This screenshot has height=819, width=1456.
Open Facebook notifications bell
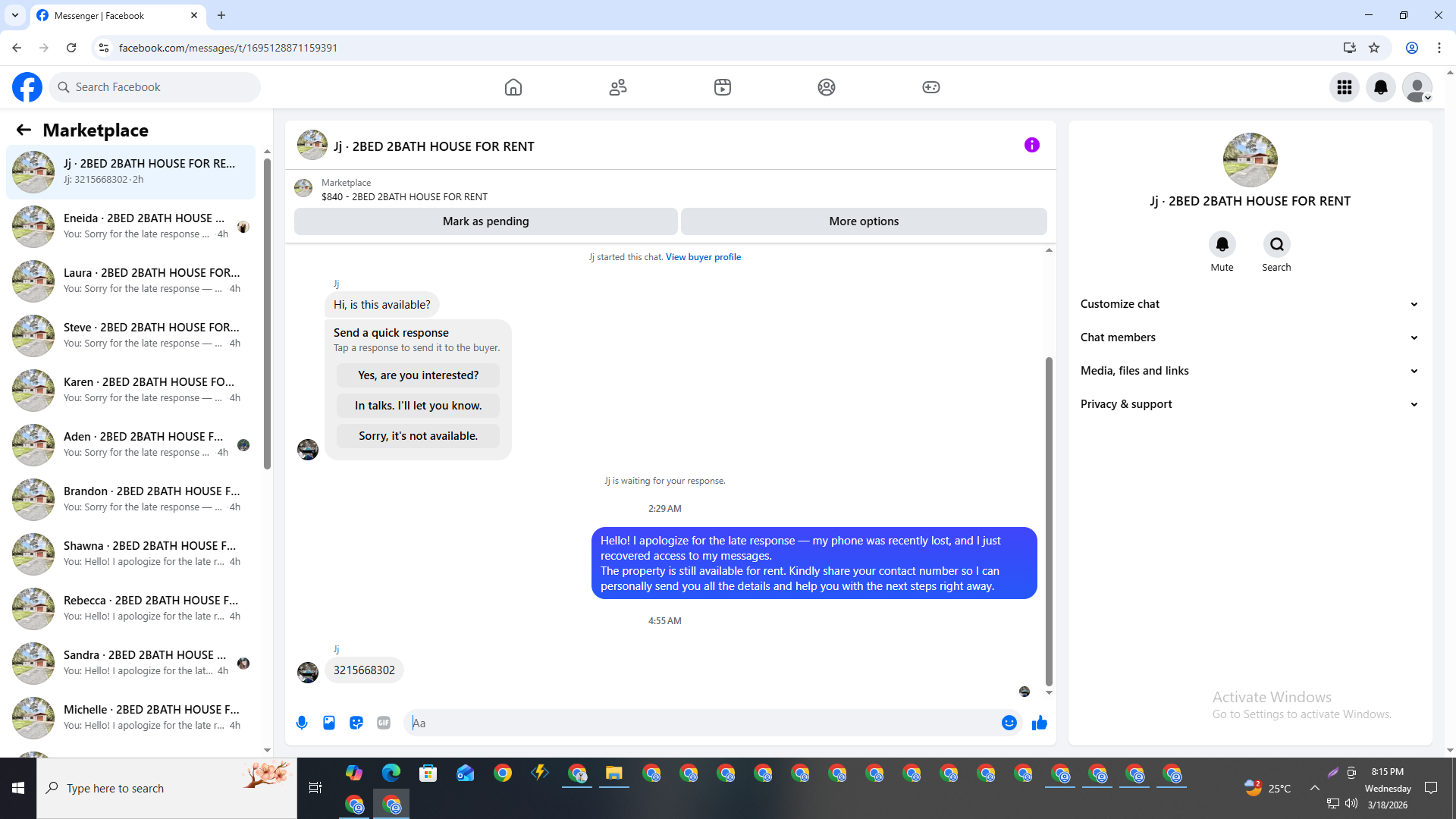pyautogui.click(x=1381, y=87)
